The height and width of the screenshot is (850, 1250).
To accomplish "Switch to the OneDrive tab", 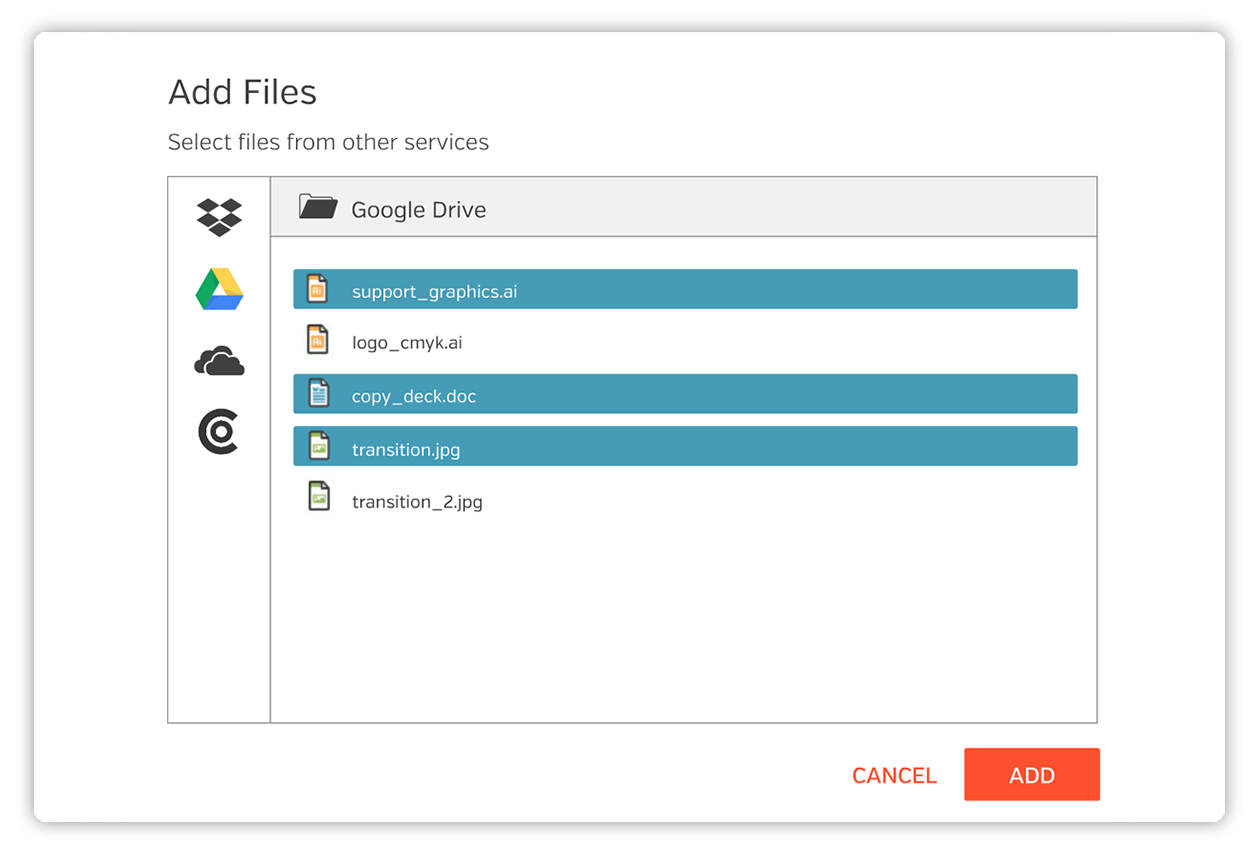I will coord(218,362).
